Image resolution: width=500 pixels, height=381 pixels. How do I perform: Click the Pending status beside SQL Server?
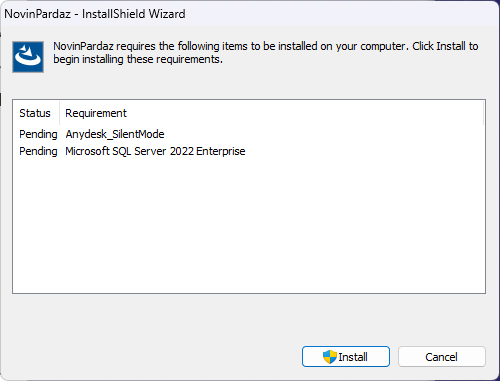pyautogui.click(x=38, y=151)
